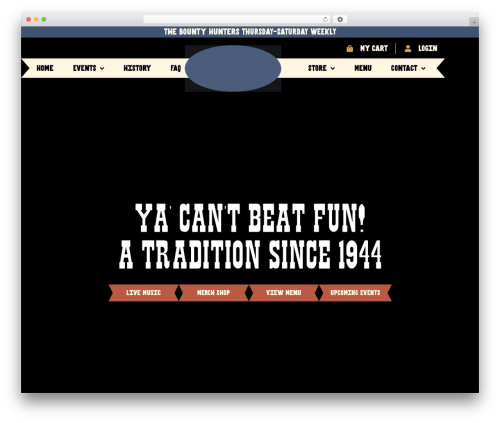Open the History page
The image size is (500, 423).
(137, 68)
